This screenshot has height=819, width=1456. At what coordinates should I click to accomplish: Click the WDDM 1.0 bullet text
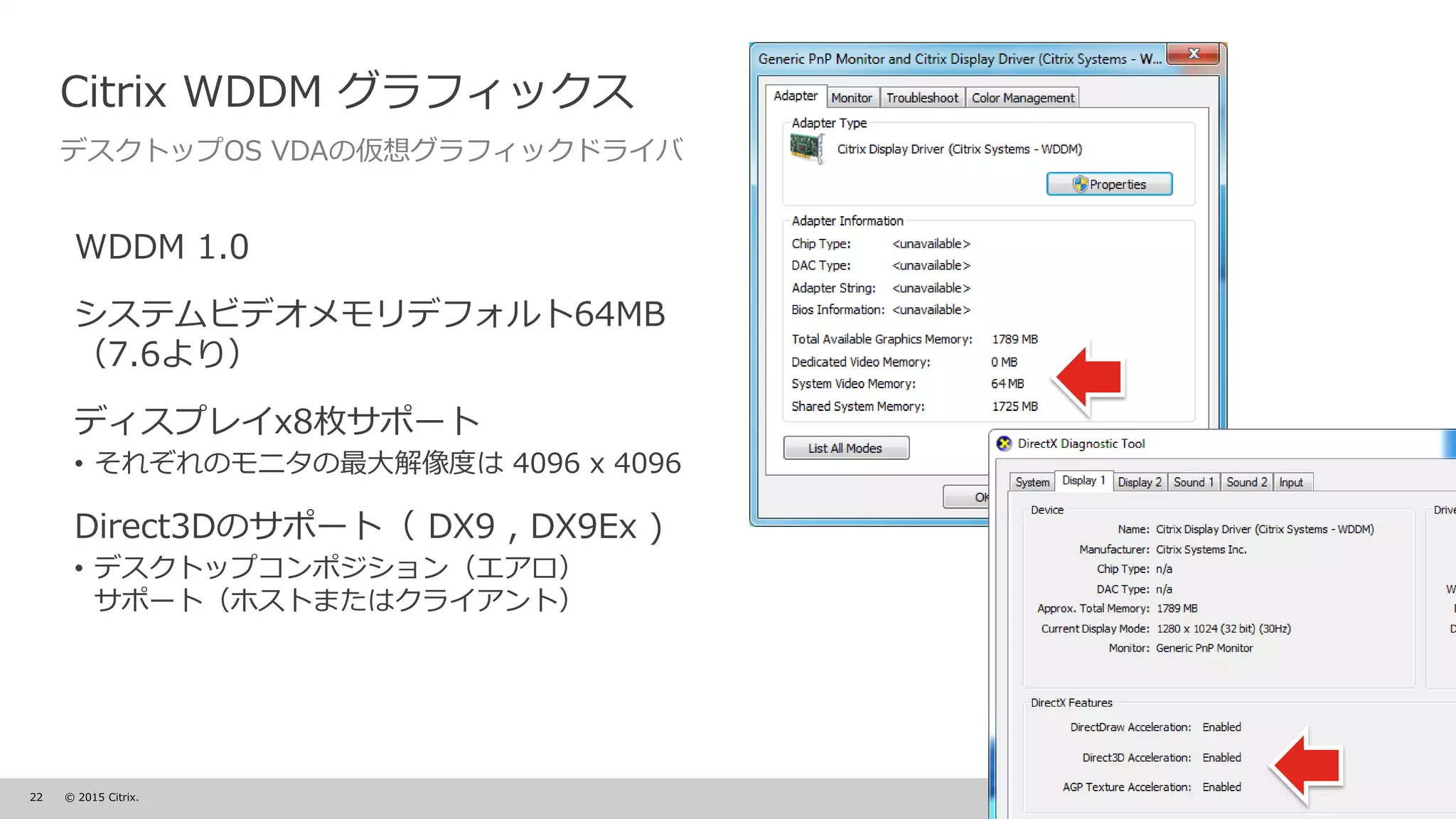[x=162, y=247]
